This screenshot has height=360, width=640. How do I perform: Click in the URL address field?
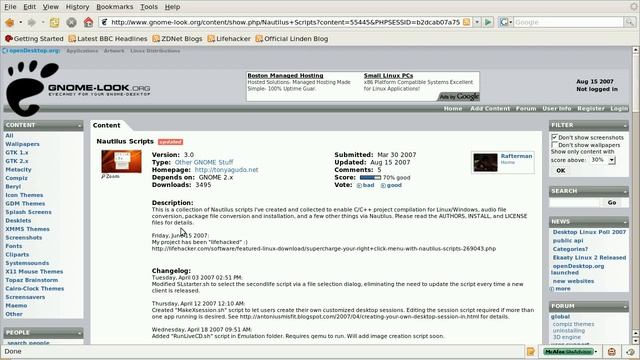(285, 22)
